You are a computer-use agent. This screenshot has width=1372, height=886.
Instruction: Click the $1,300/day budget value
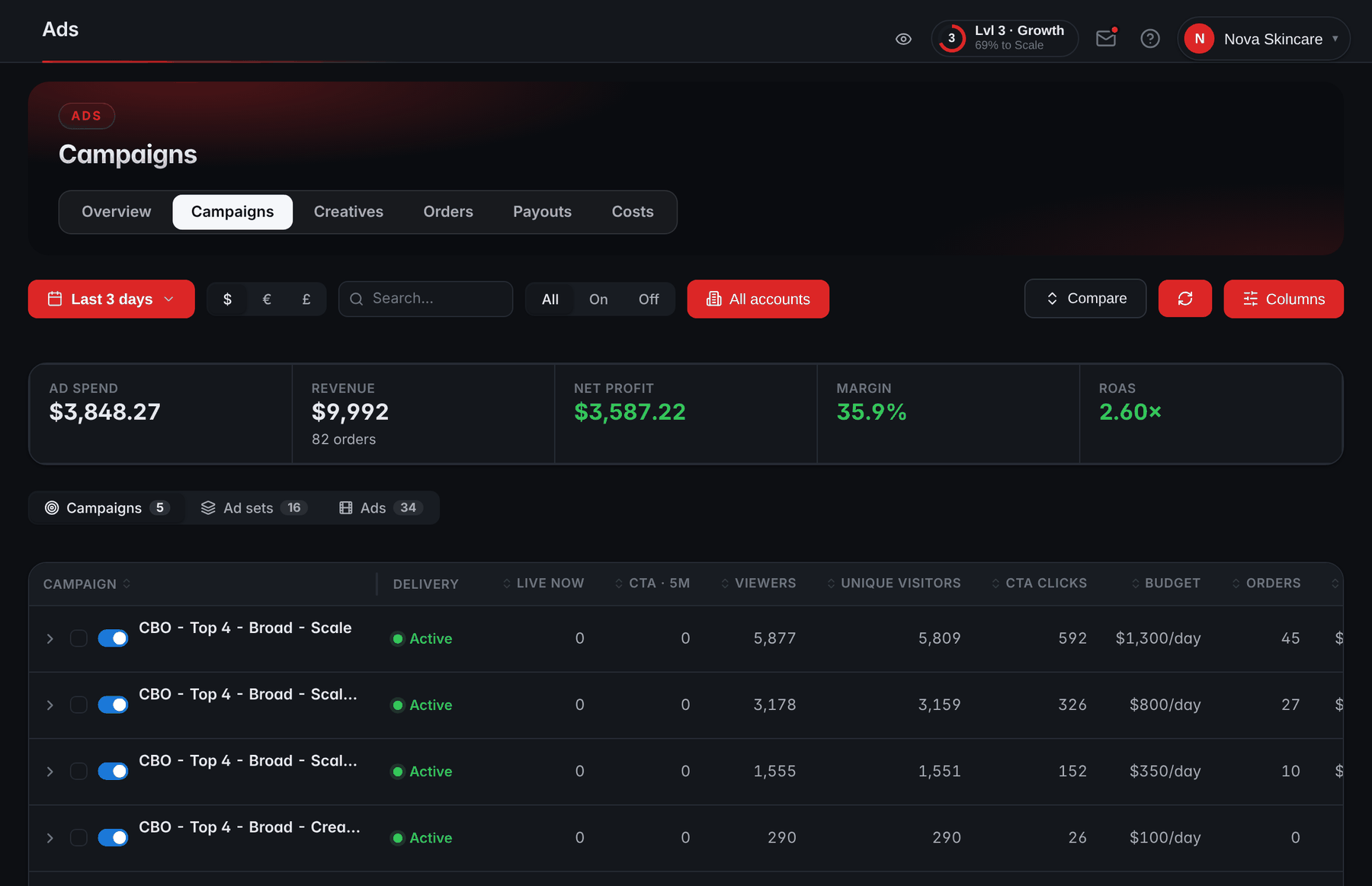click(1158, 638)
